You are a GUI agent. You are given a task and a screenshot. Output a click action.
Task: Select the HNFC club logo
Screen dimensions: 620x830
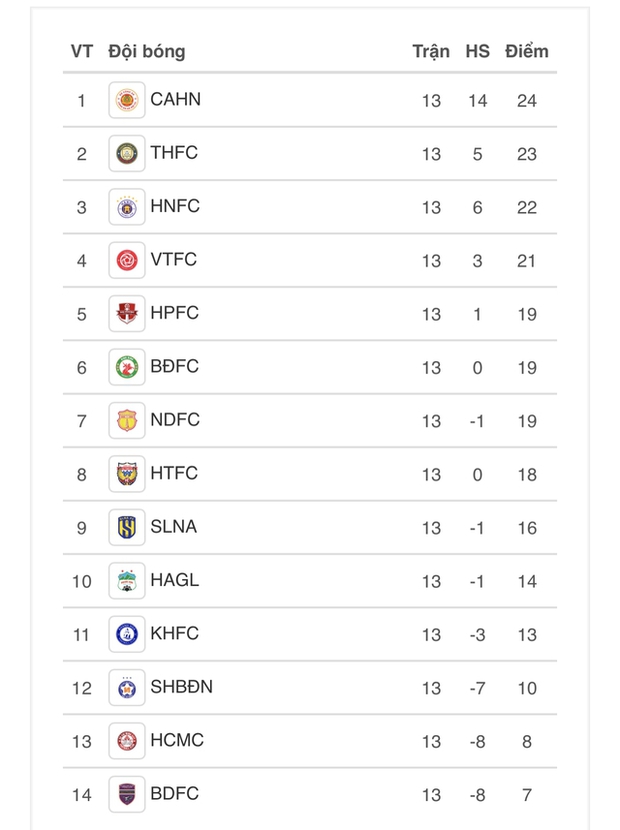pos(127,207)
